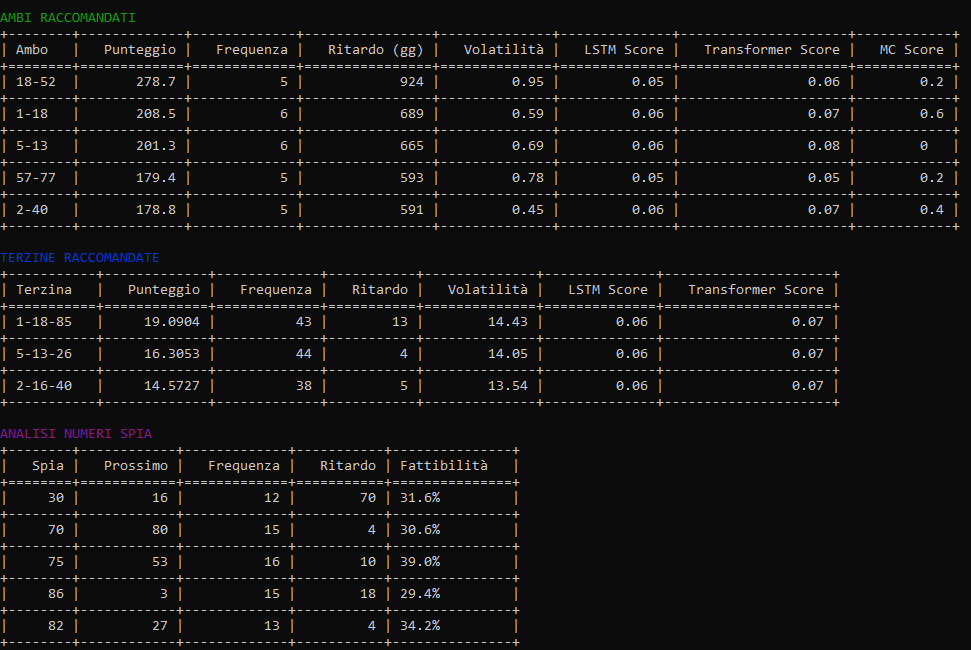Select terzina 5-13-26 cell

tap(43, 353)
